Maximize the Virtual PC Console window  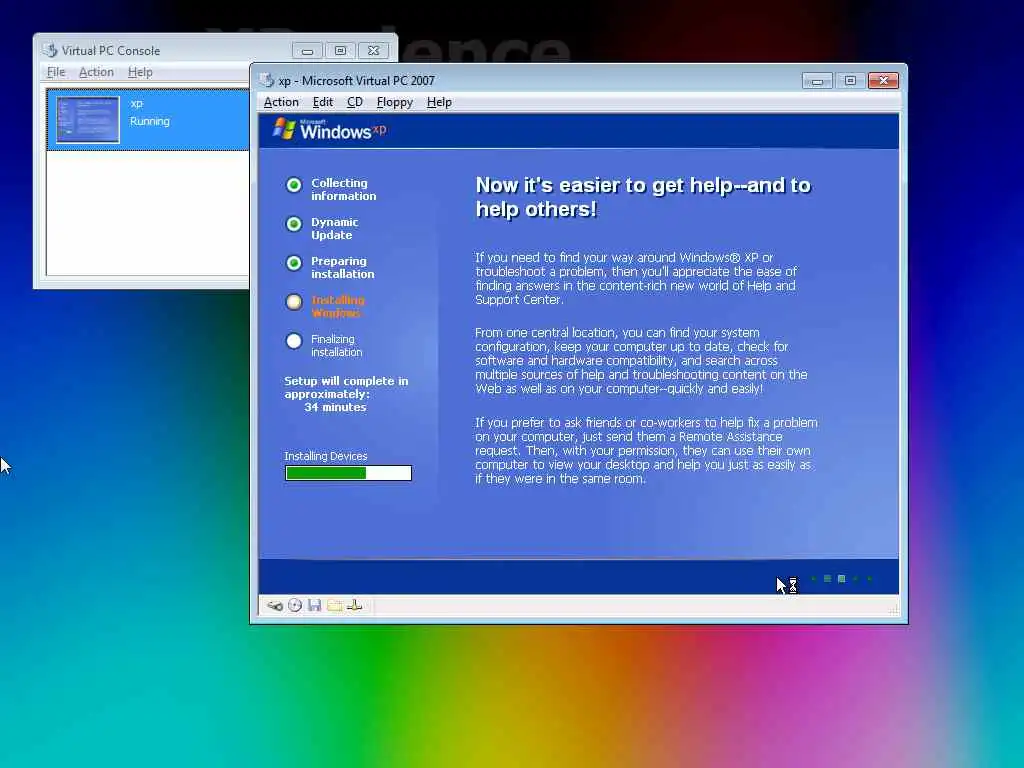point(340,50)
